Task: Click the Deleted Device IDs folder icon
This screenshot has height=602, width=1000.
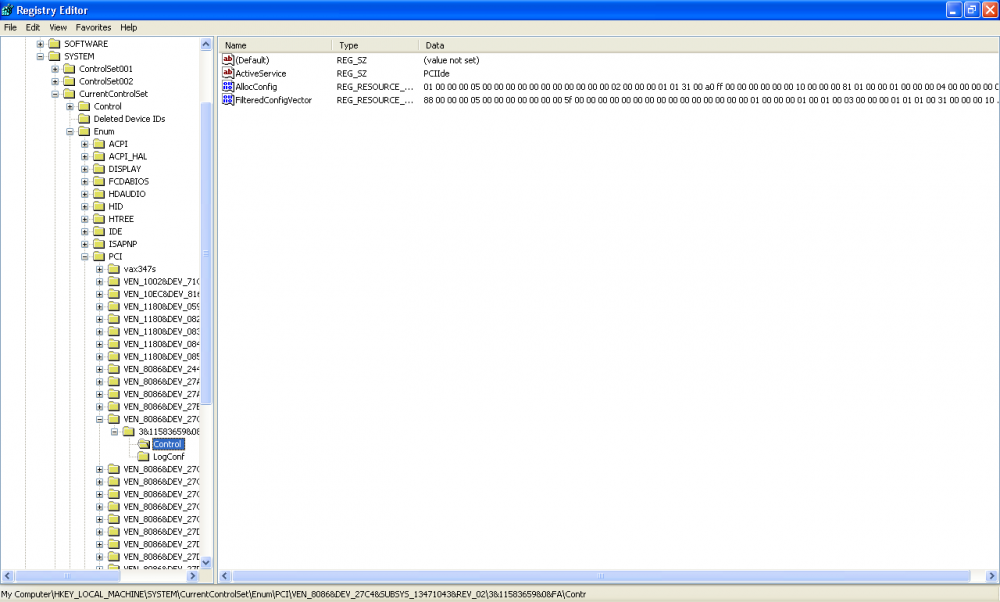Action: [85, 119]
